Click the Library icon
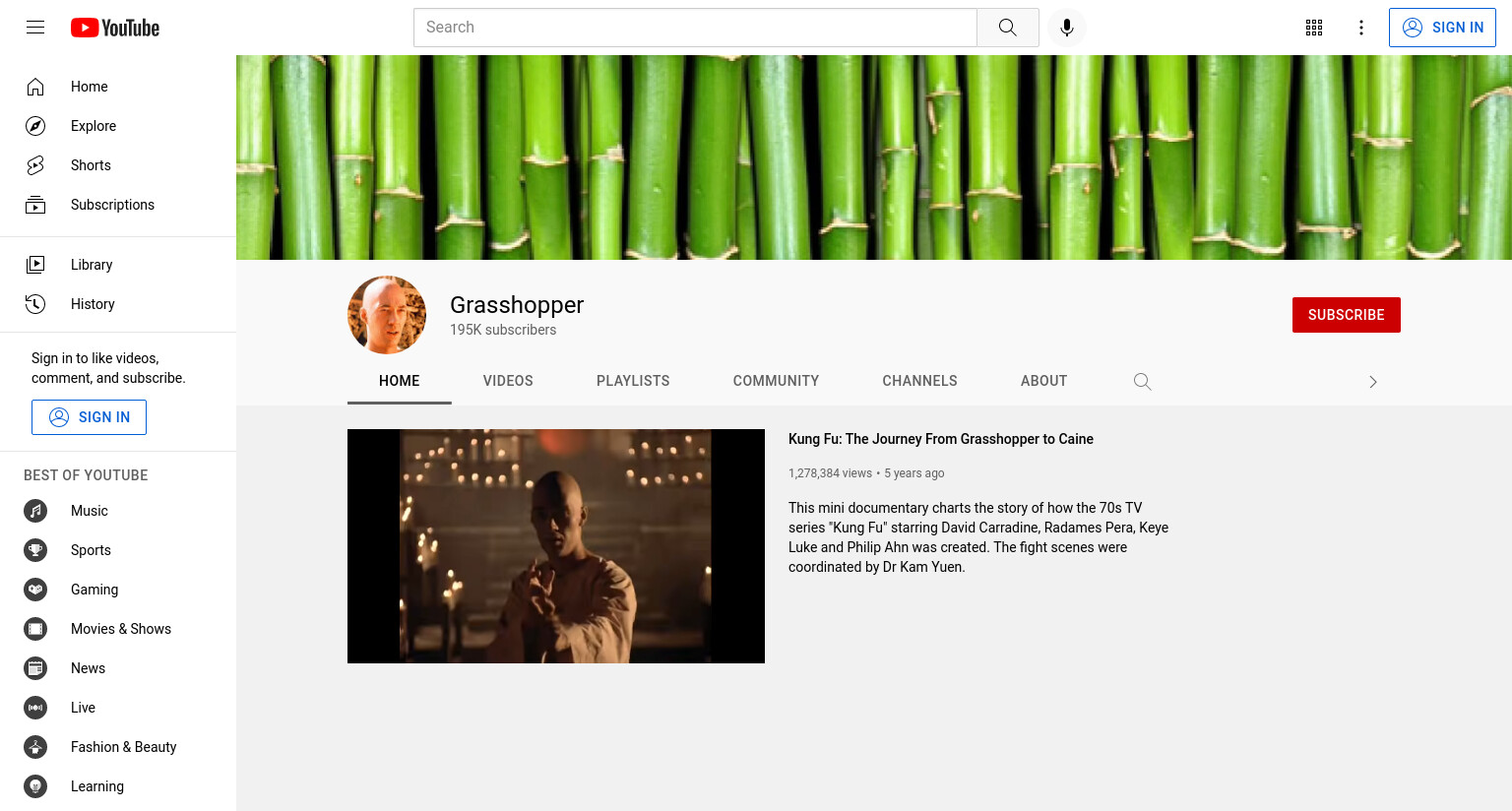Screen dimensions: 1512x811 [35, 265]
